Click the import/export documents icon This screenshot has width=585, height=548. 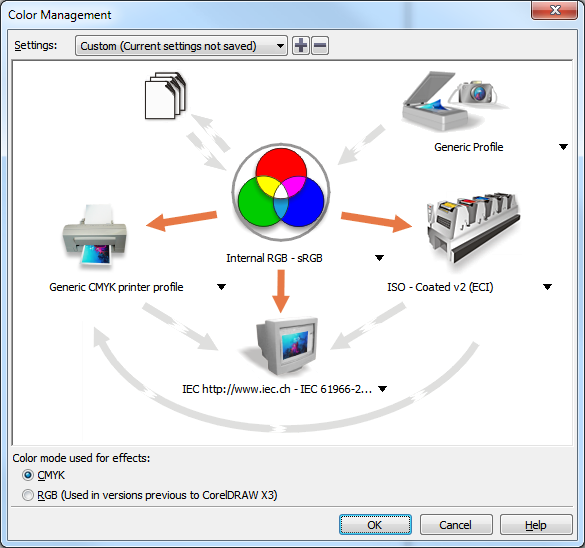click(165, 95)
